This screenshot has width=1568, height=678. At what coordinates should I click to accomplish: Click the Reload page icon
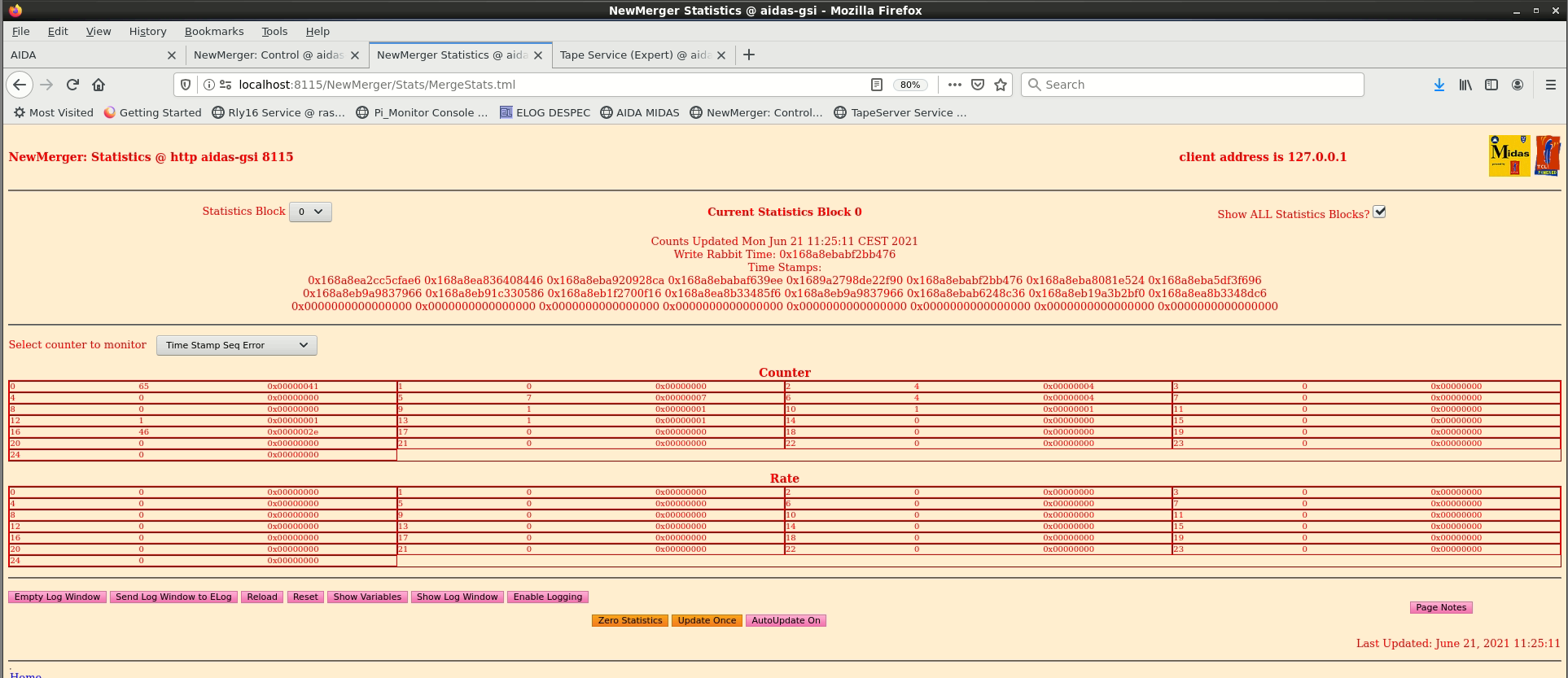click(x=72, y=85)
